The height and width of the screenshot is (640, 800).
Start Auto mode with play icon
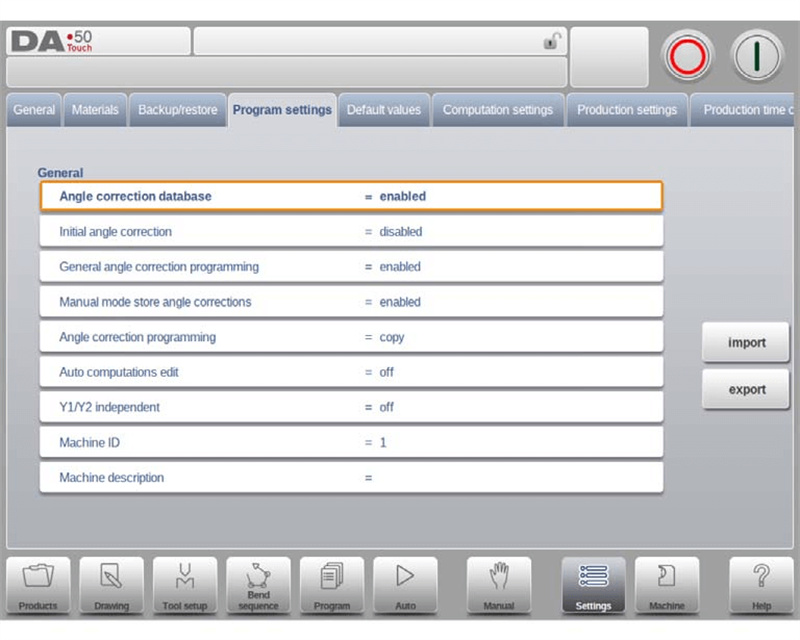[405, 585]
